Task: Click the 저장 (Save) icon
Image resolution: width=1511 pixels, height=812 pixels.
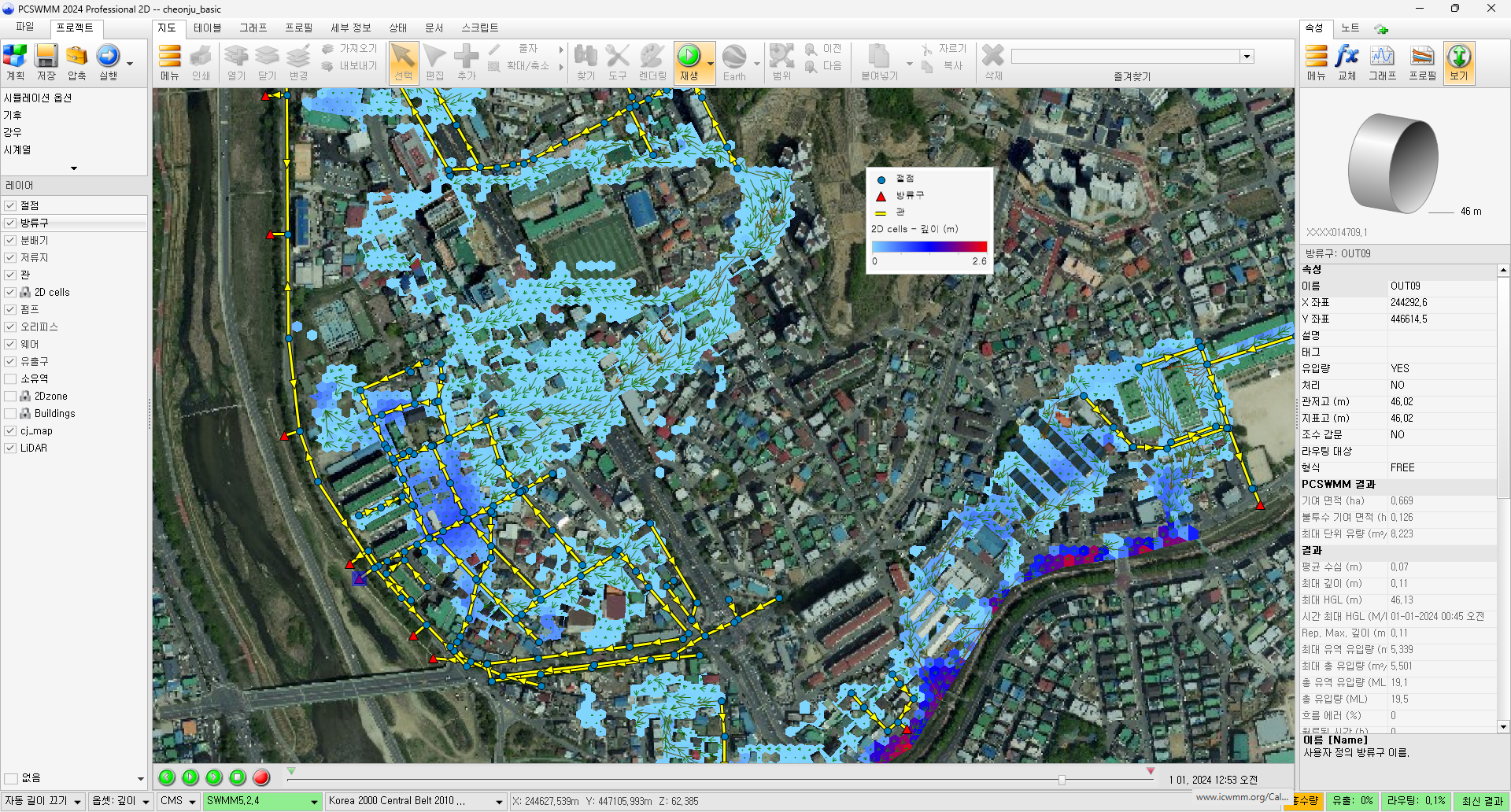Action: pos(46,57)
